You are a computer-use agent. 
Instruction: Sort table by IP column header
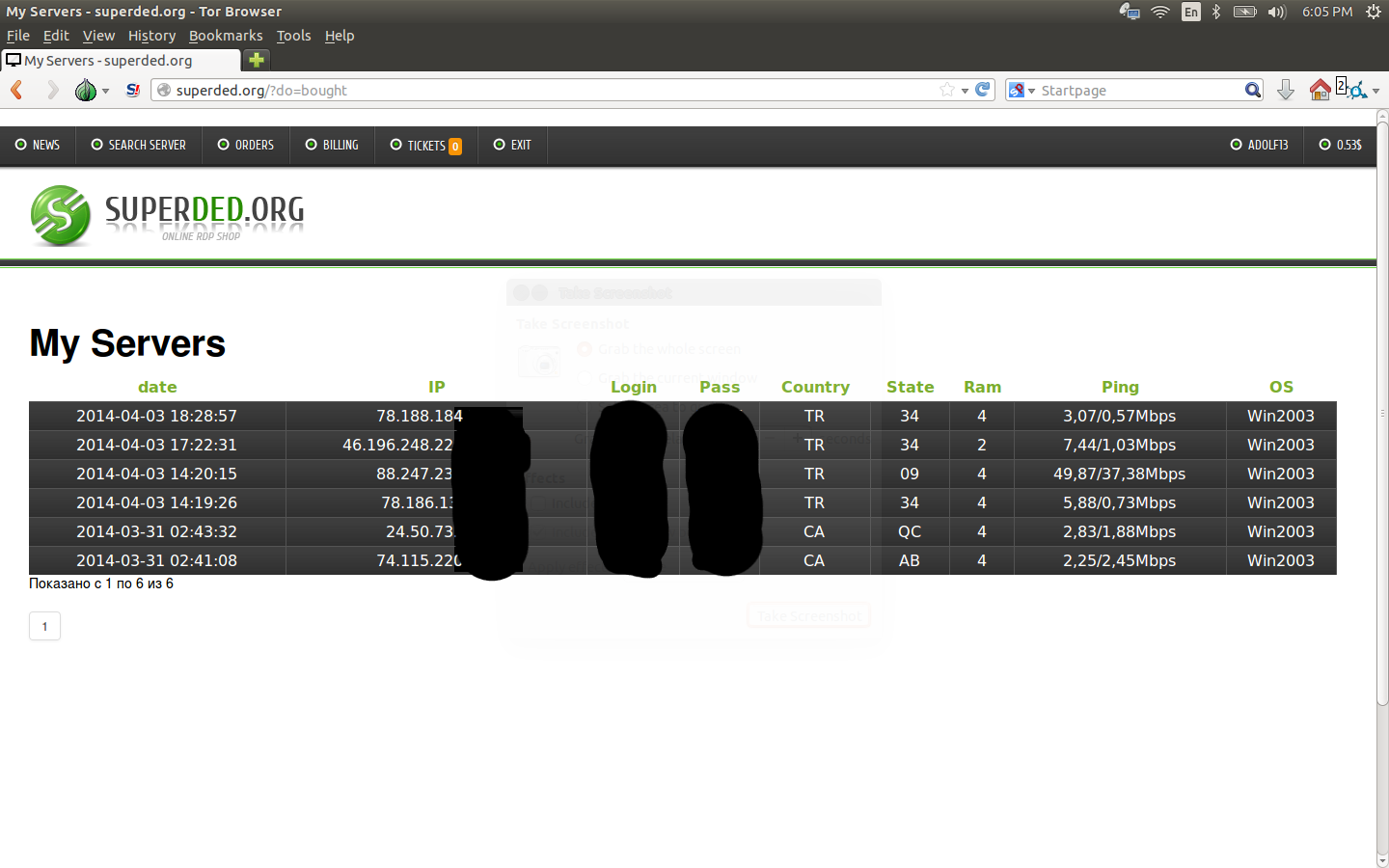tap(437, 387)
